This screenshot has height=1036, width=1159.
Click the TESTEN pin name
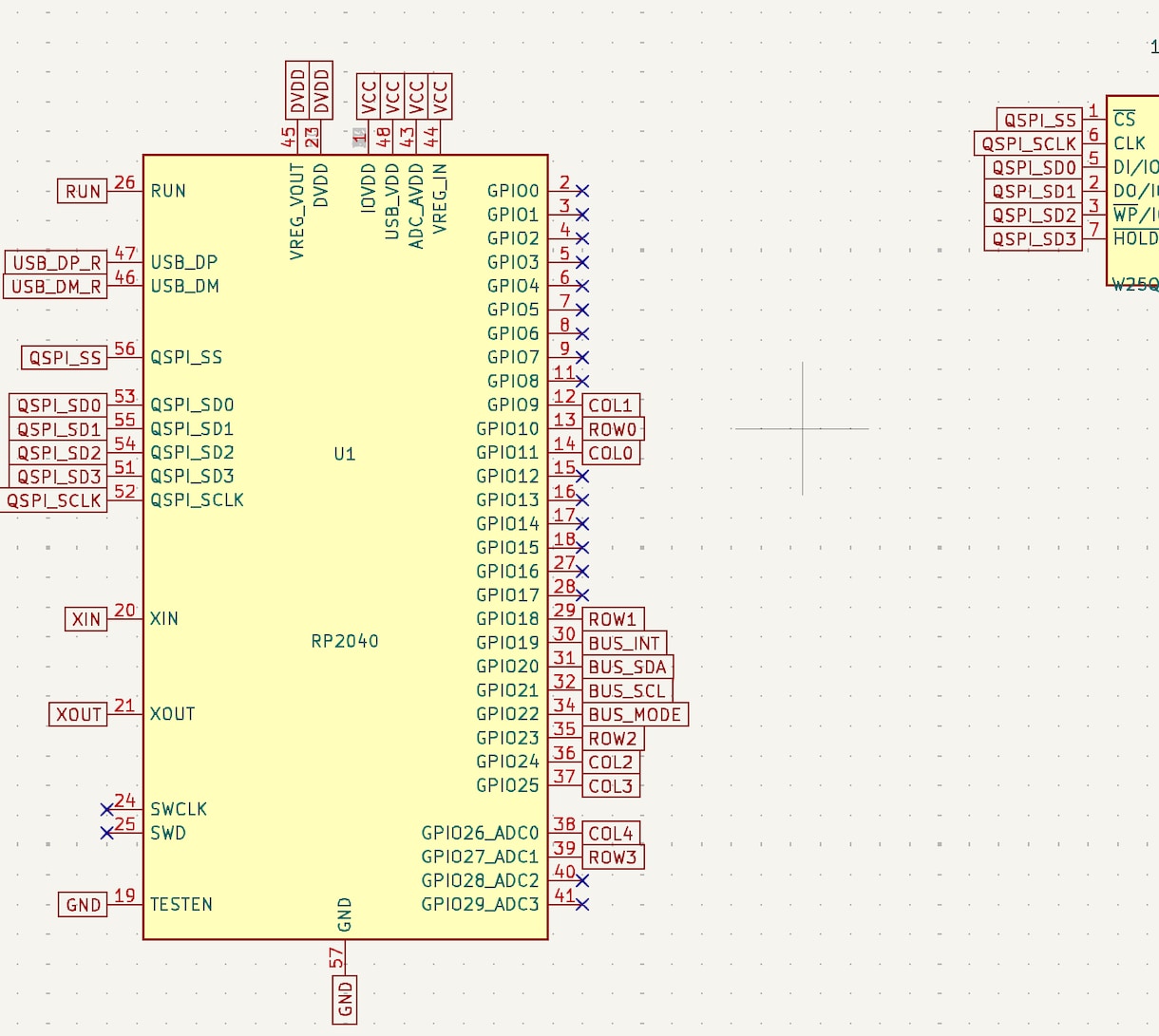(x=181, y=905)
